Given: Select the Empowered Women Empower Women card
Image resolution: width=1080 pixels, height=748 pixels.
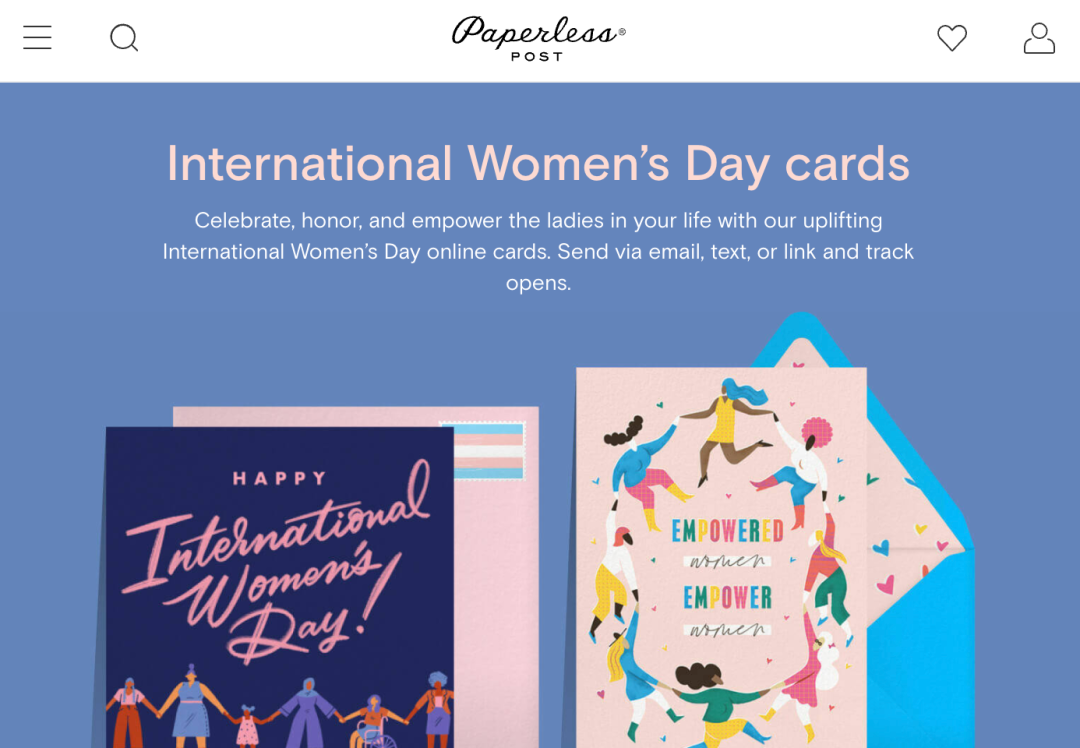Looking at the screenshot, I should coord(720,558).
